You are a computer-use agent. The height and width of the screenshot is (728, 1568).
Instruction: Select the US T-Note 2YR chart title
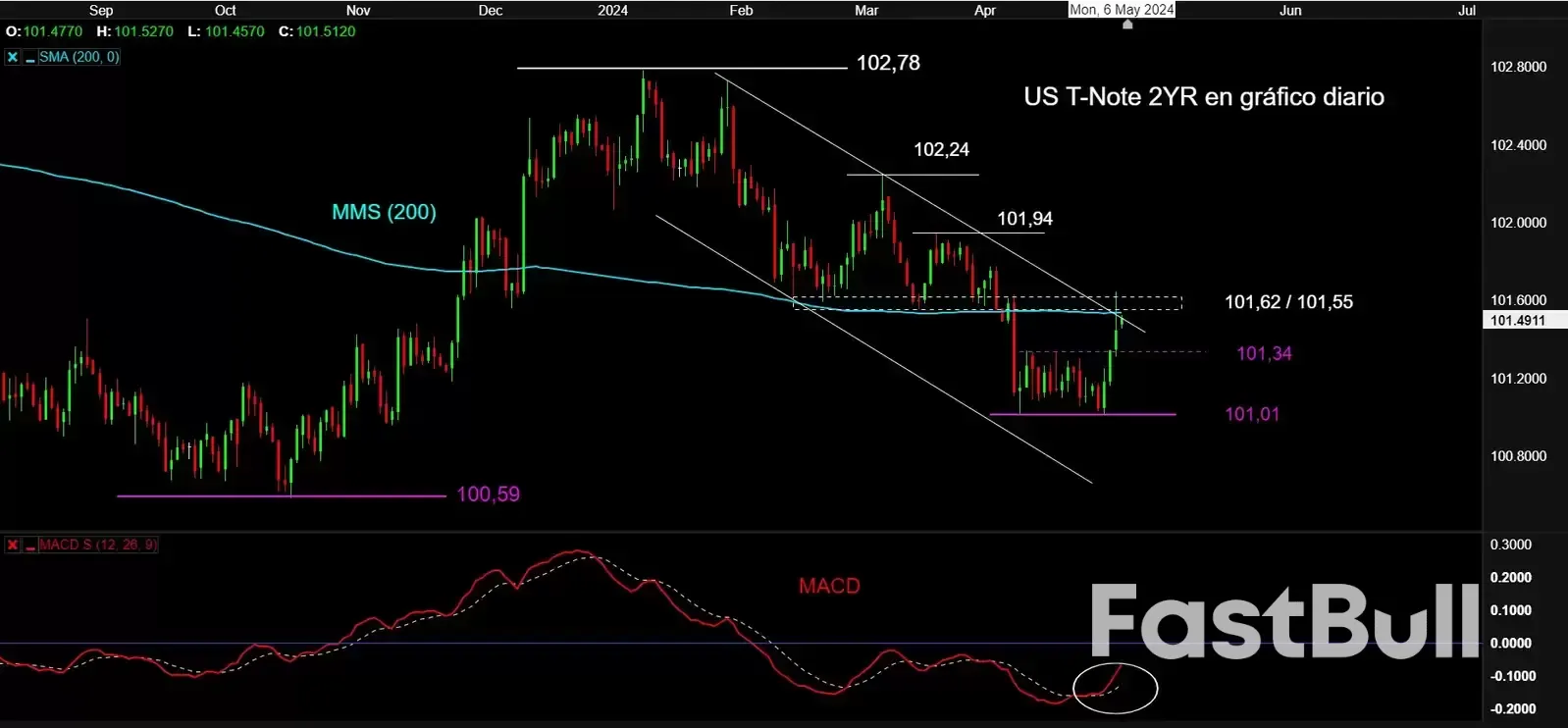(1204, 96)
